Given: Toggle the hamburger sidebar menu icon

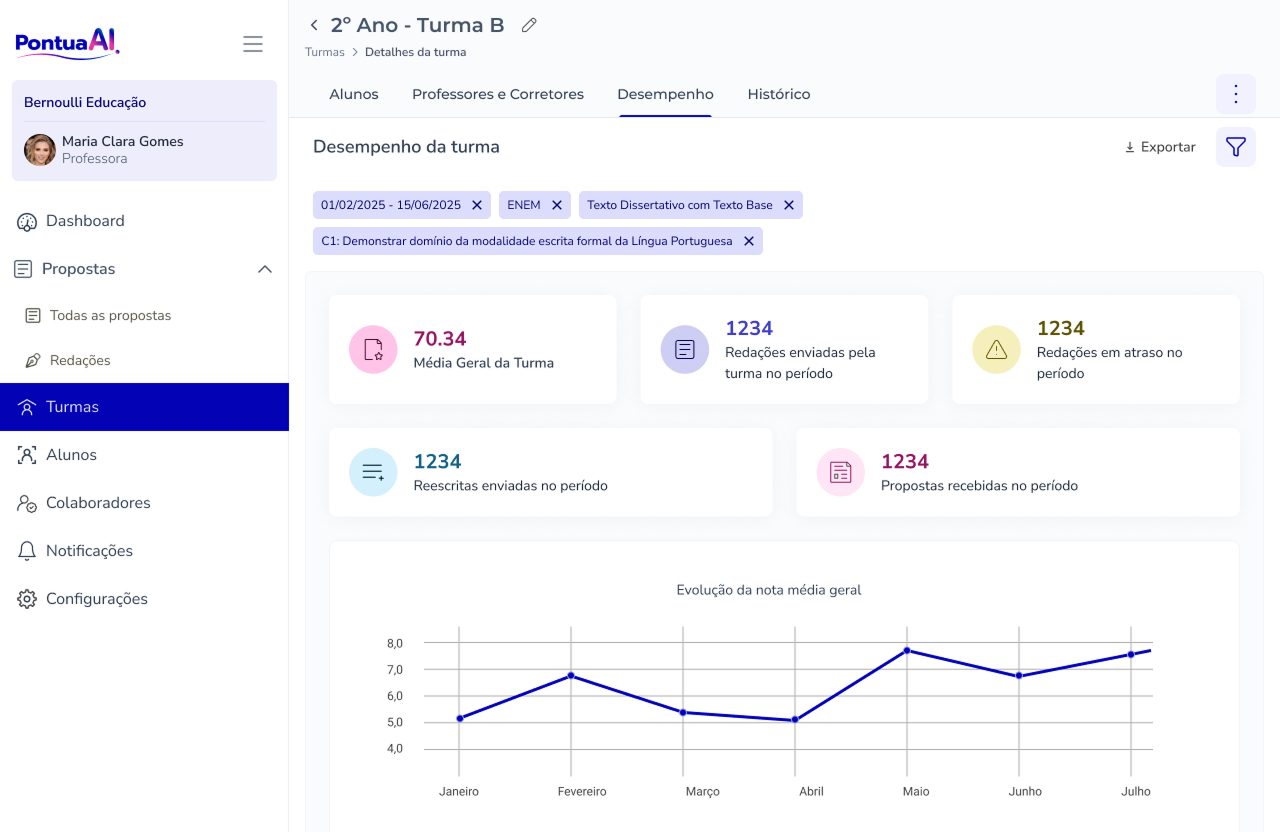Looking at the screenshot, I should 253,44.
